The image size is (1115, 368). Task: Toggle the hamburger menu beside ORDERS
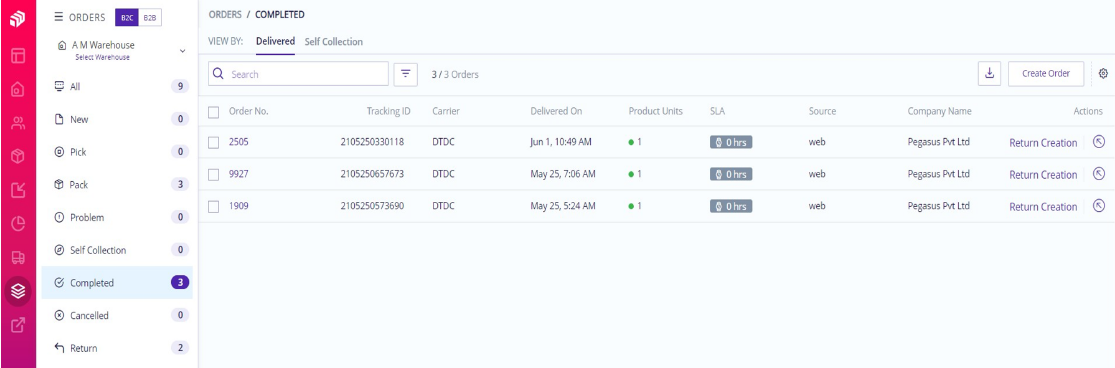[59, 17]
